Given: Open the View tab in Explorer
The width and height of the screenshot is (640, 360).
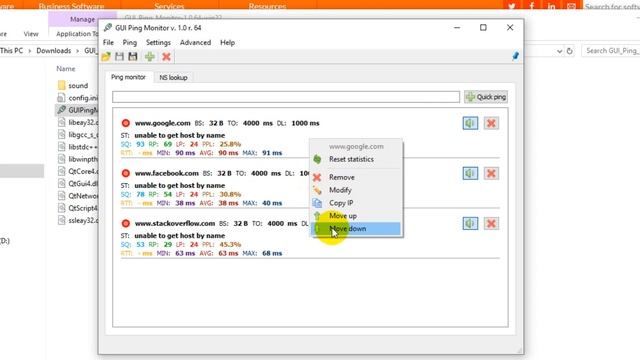Looking at the screenshot, I should [x=31, y=34].
